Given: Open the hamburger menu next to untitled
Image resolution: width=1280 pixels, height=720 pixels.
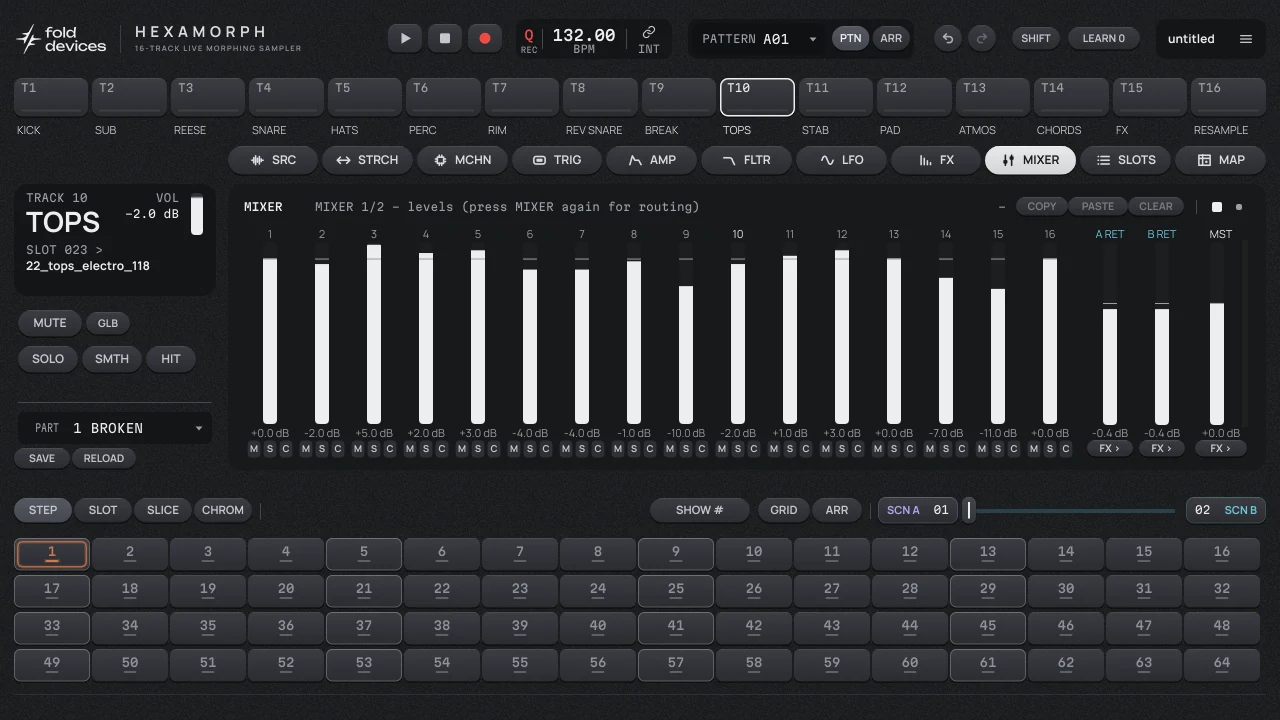Looking at the screenshot, I should pos(1246,39).
